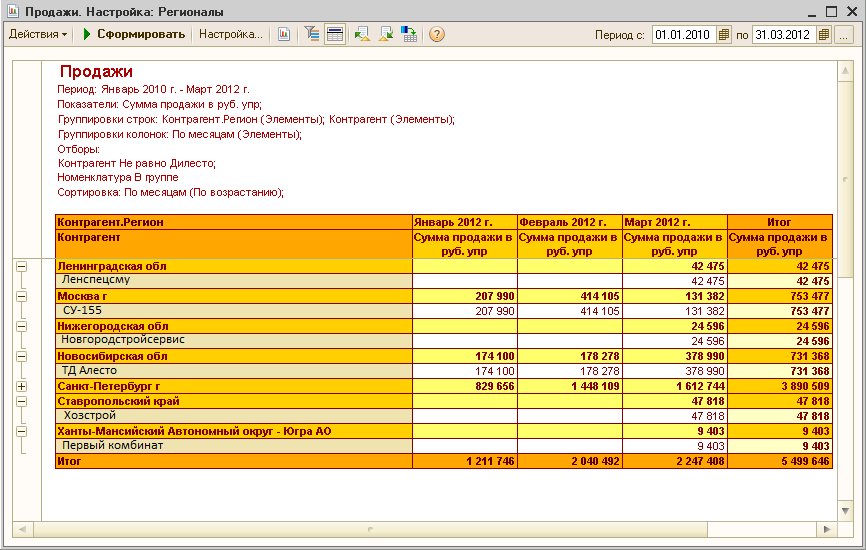866x550 pixels.
Task: Collapse the Новосибирская обл group
Action: tap(21, 356)
